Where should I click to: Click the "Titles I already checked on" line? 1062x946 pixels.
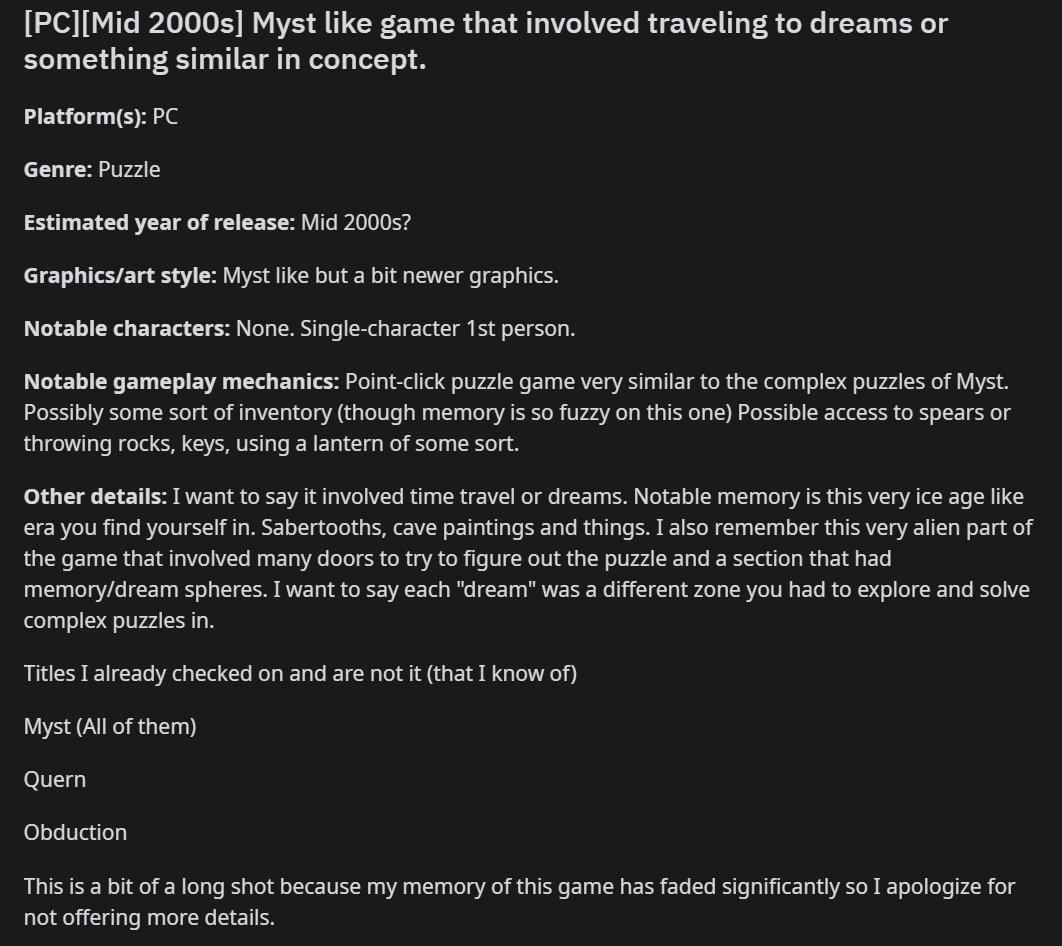click(x=300, y=673)
